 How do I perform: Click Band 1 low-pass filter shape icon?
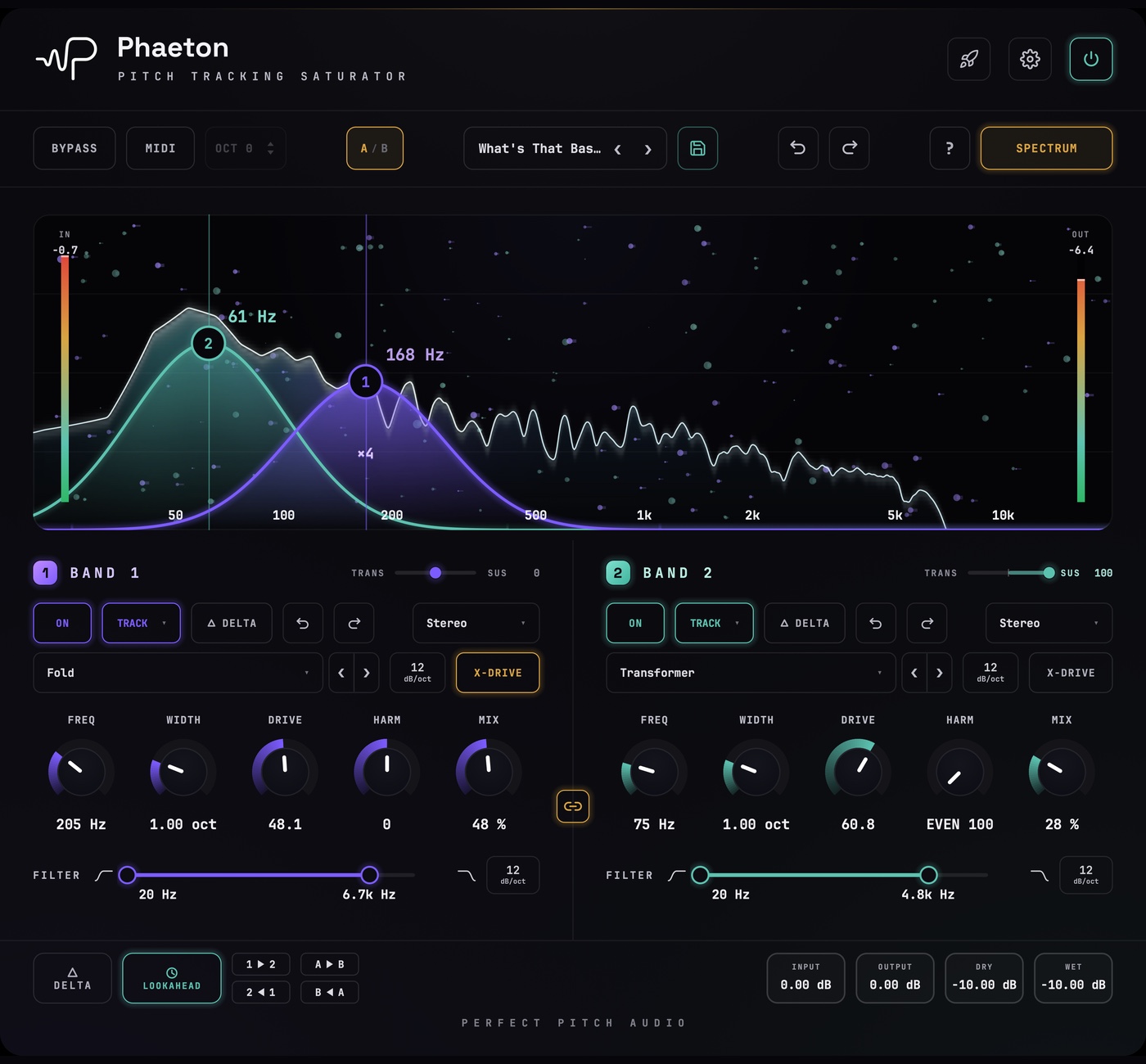pyautogui.click(x=466, y=875)
